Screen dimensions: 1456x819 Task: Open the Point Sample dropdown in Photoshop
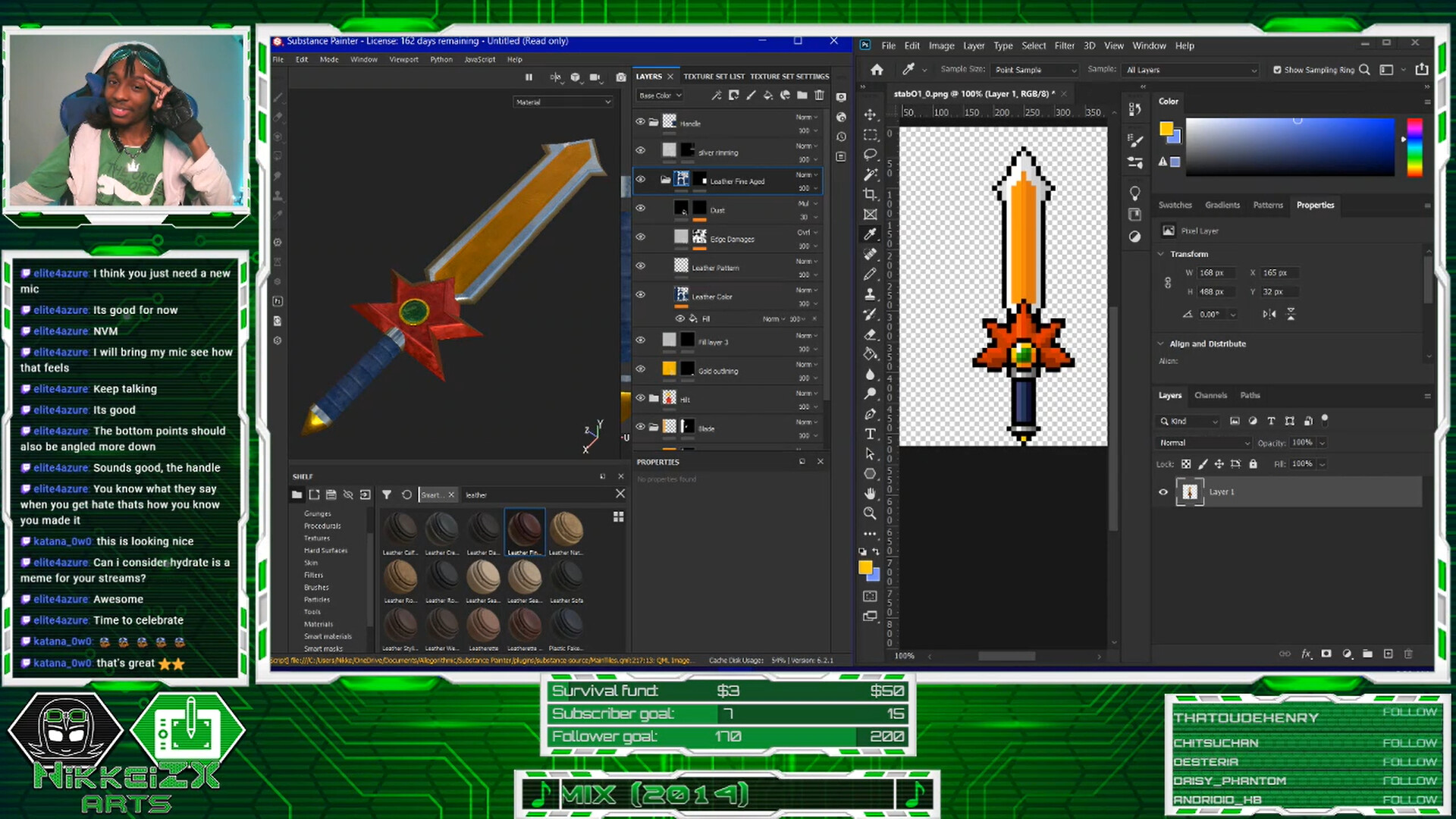point(1034,69)
